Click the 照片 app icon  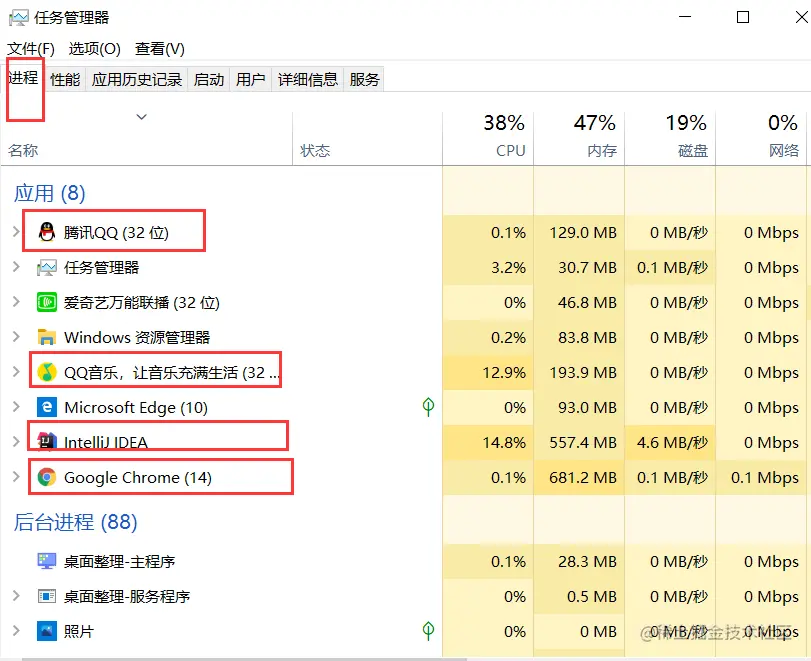coord(47,631)
